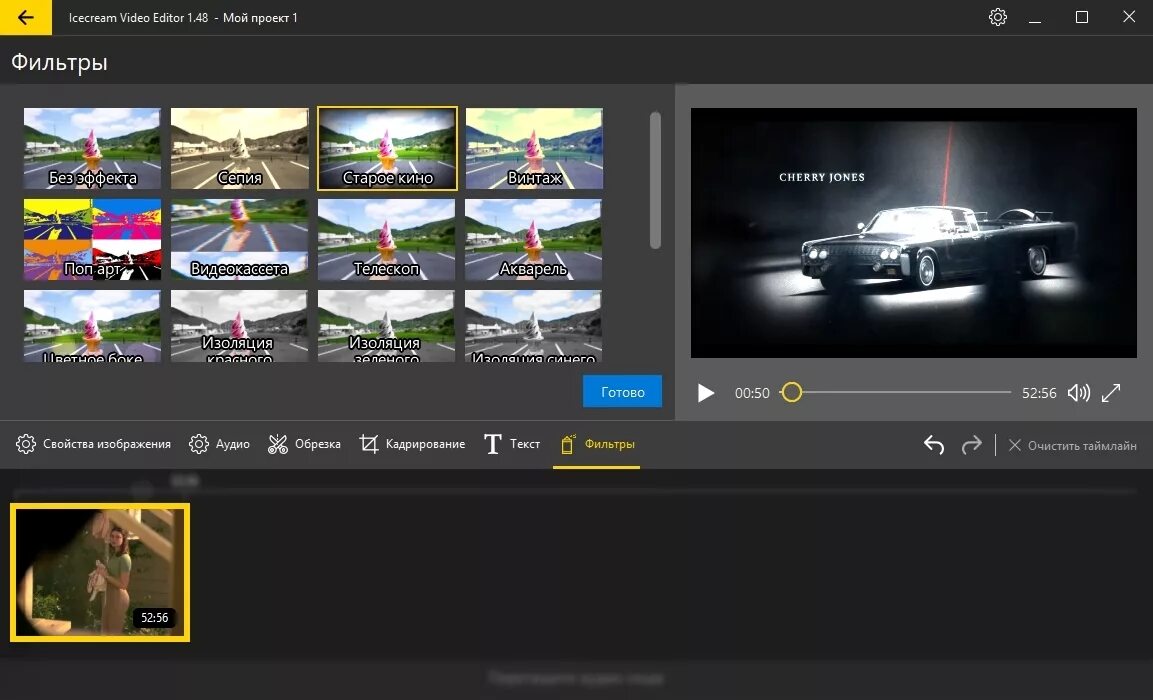This screenshot has height=700, width=1153.
Task: Open the Кадрирование crop tool
Action: click(x=413, y=444)
